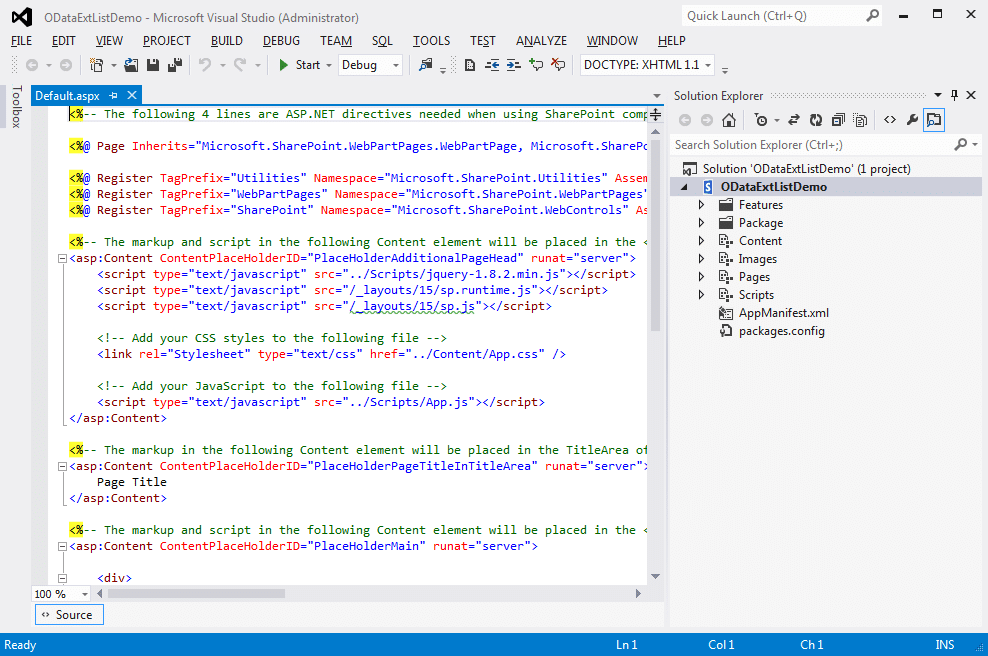This screenshot has height=656, width=988.
Task: Open the ANALYZE menu
Action: pos(541,41)
